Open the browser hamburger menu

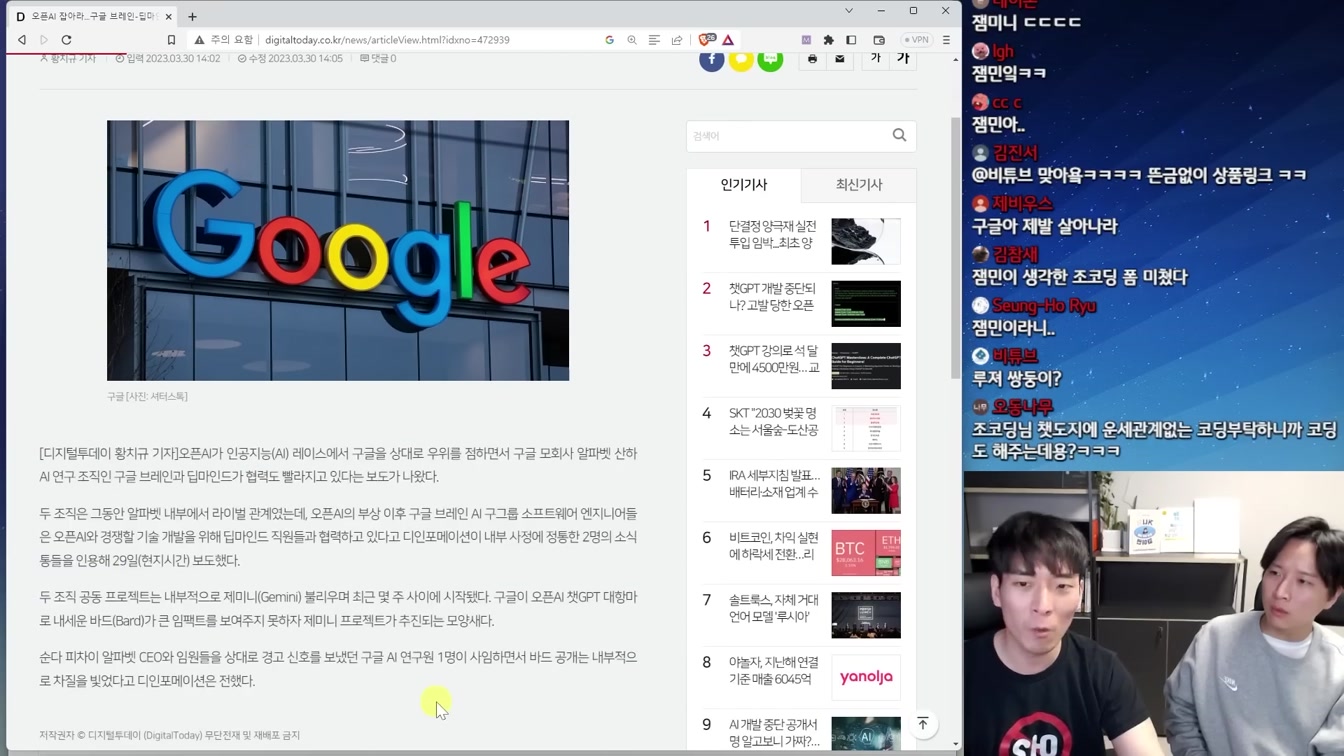click(946, 40)
